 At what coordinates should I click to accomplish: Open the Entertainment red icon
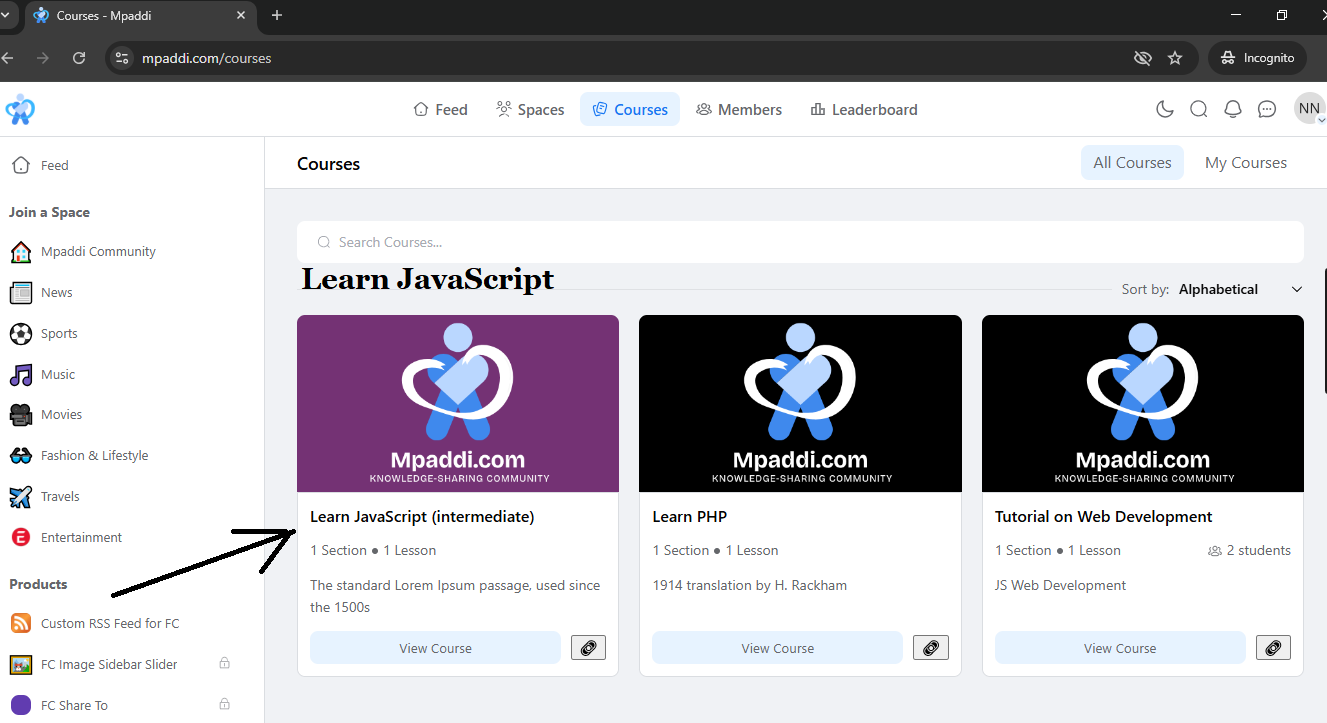pyautogui.click(x=20, y=537)
